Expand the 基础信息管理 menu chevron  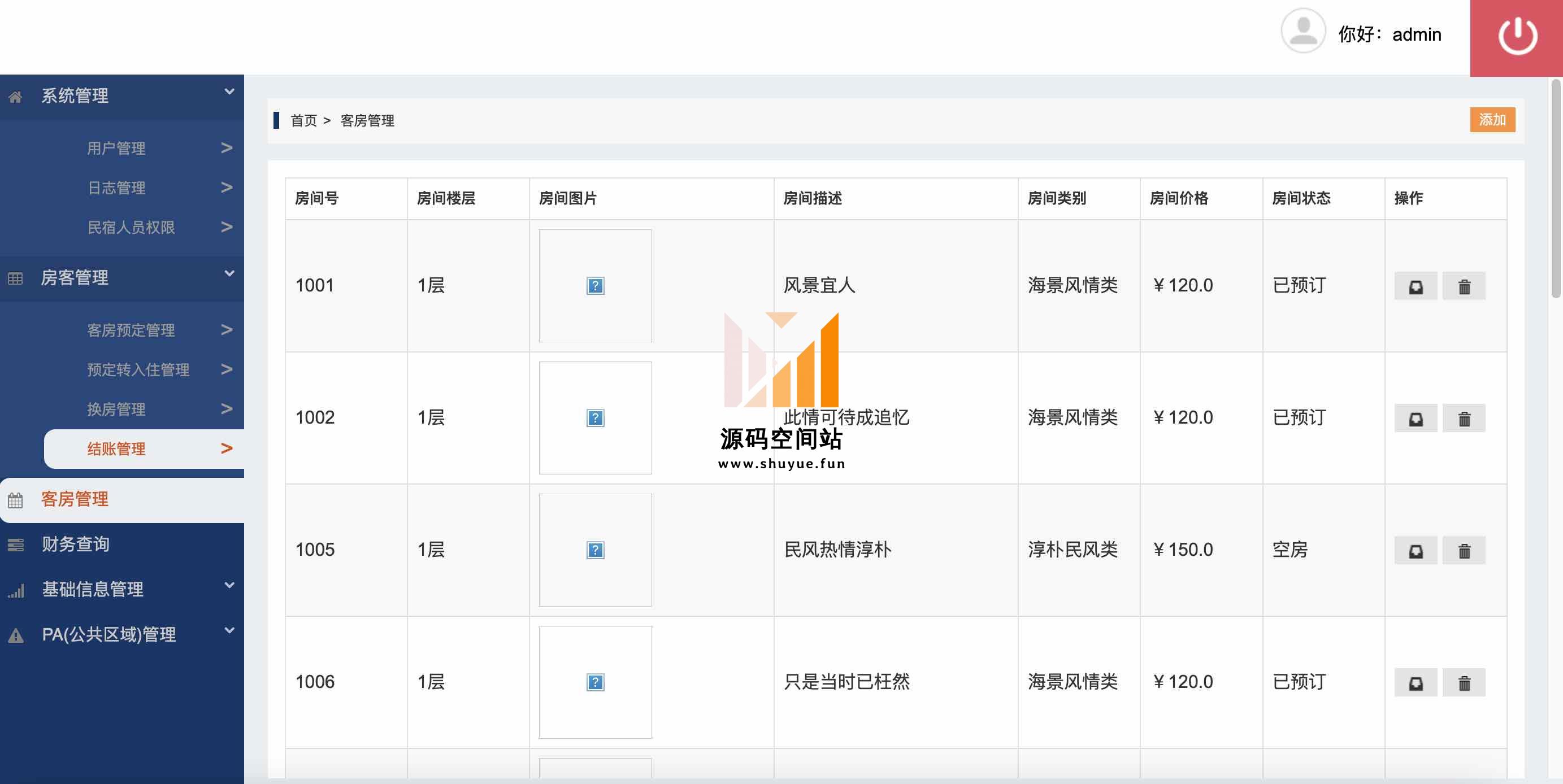pyautogui.click(x=229, y=585)
